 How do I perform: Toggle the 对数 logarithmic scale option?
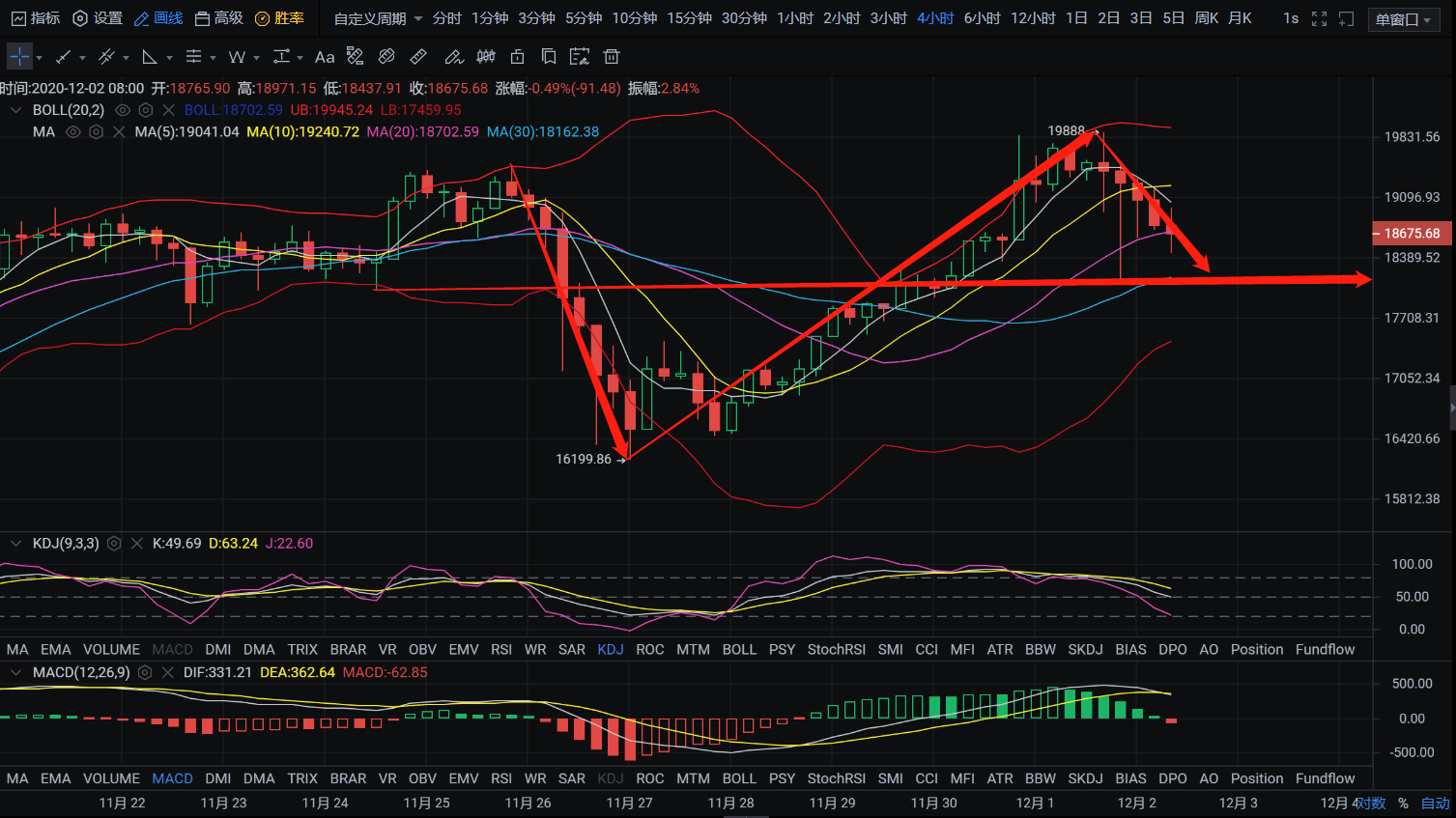(1371, 803)
